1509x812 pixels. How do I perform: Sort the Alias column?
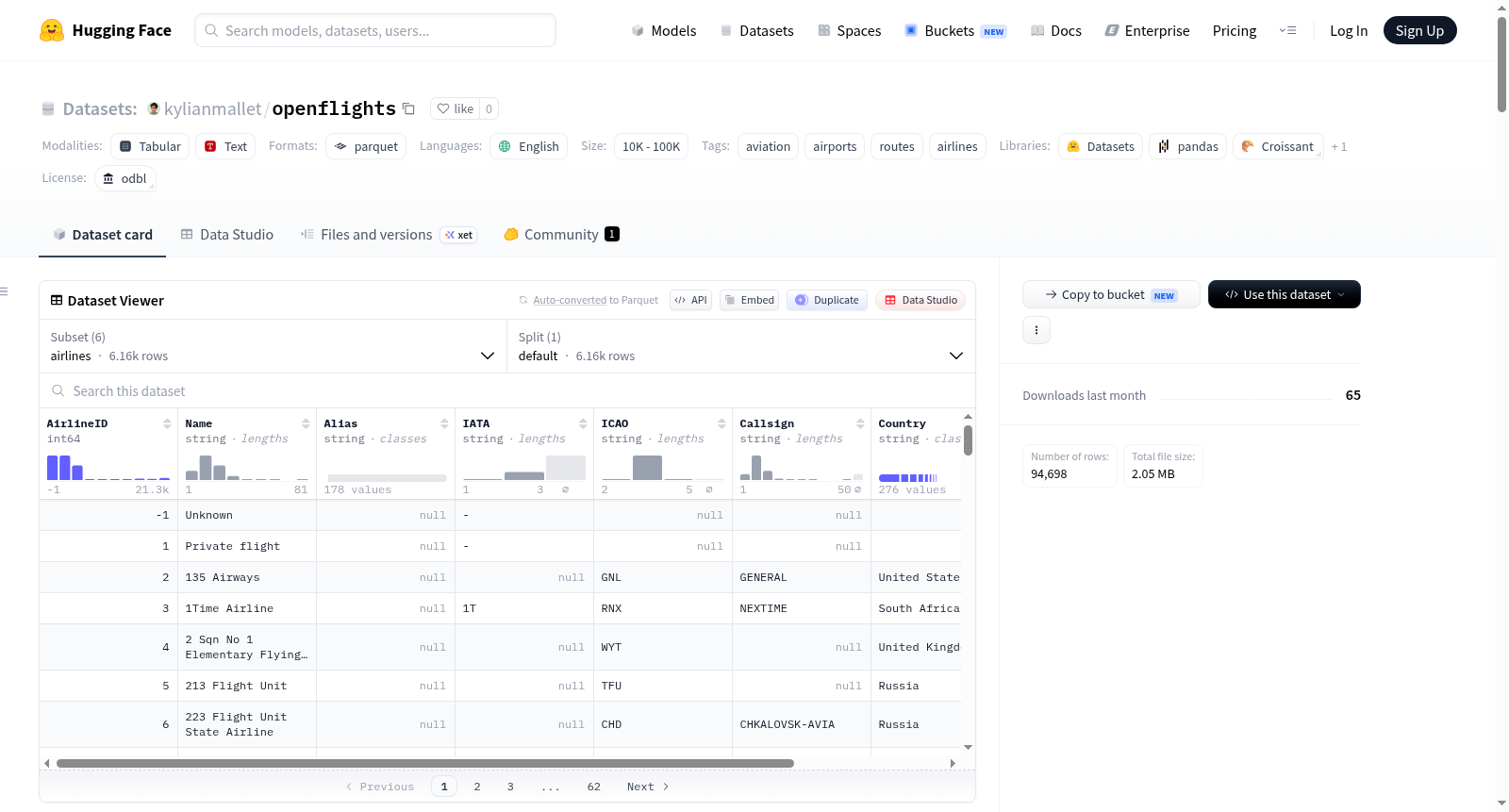pos(444,423)
